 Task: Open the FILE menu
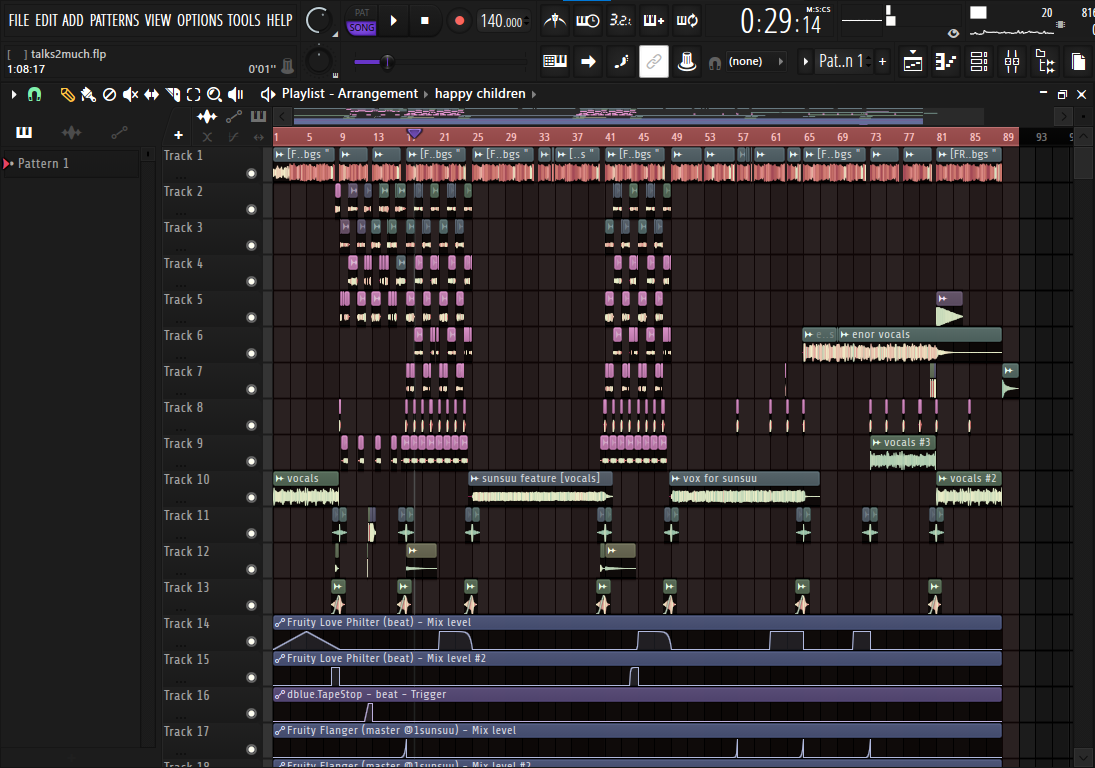coord(19,20)
